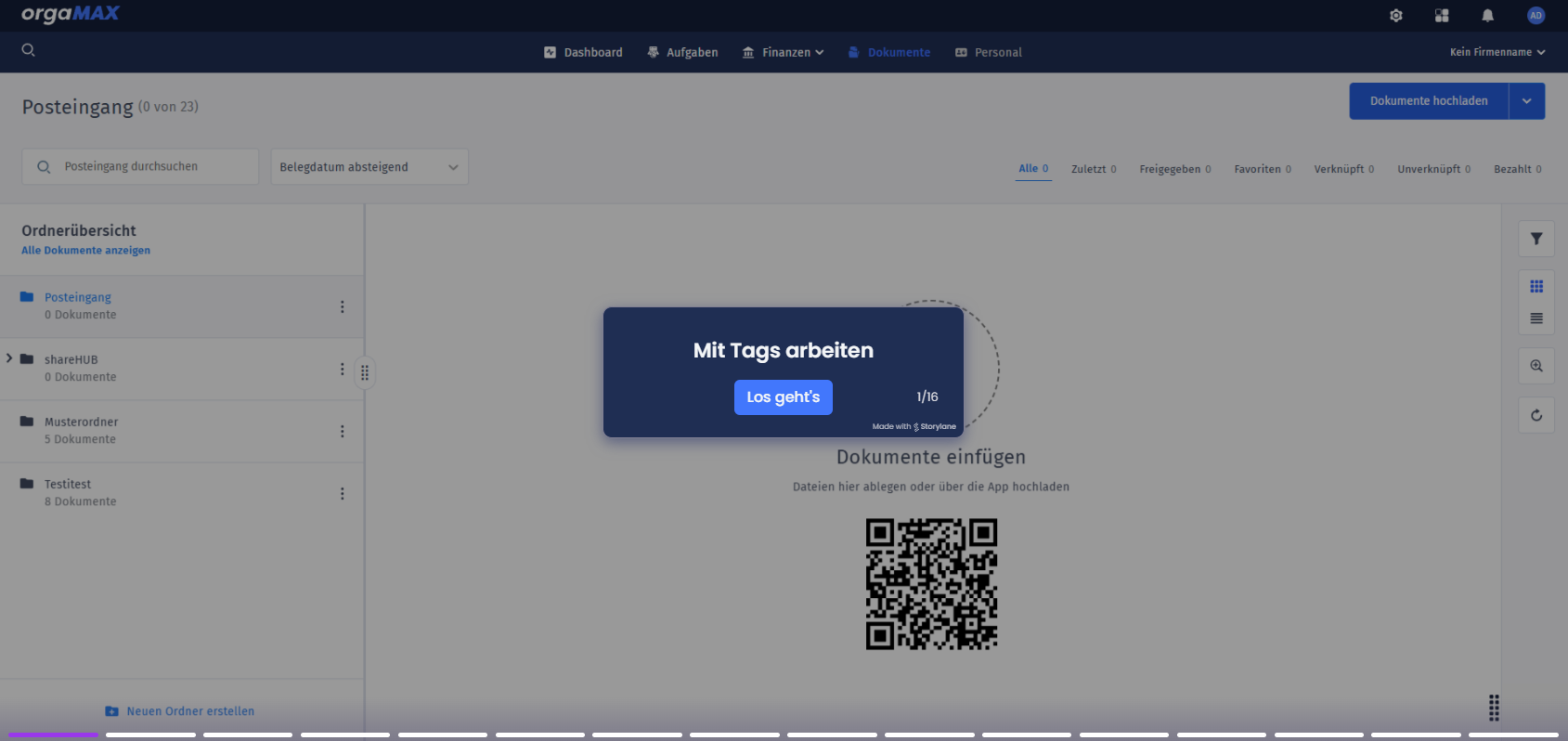Switch to list view icon
This screenshot has width=1568, height=741.
[1536, 318]
